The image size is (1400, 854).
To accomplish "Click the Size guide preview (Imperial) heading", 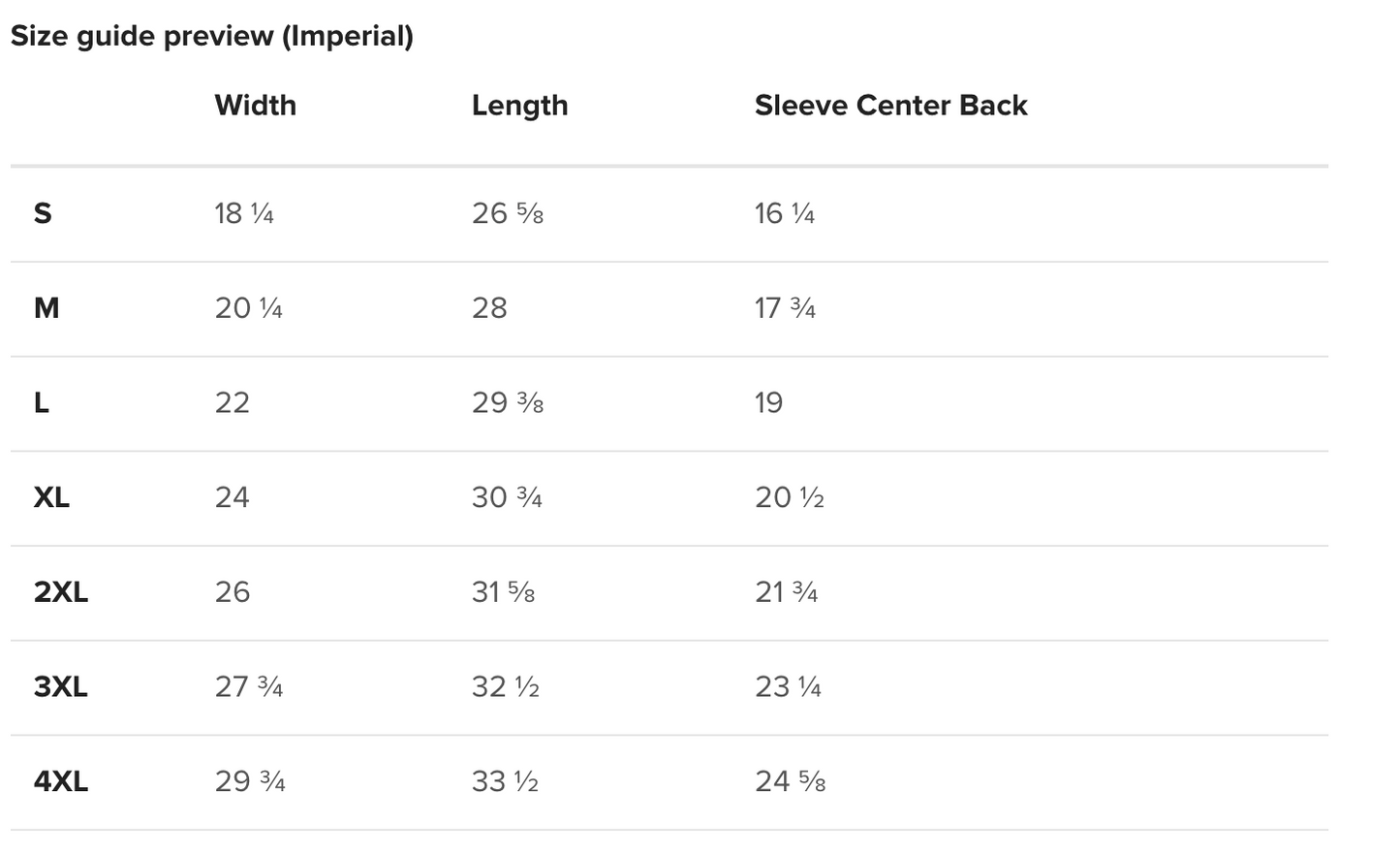I will (211, 36).
